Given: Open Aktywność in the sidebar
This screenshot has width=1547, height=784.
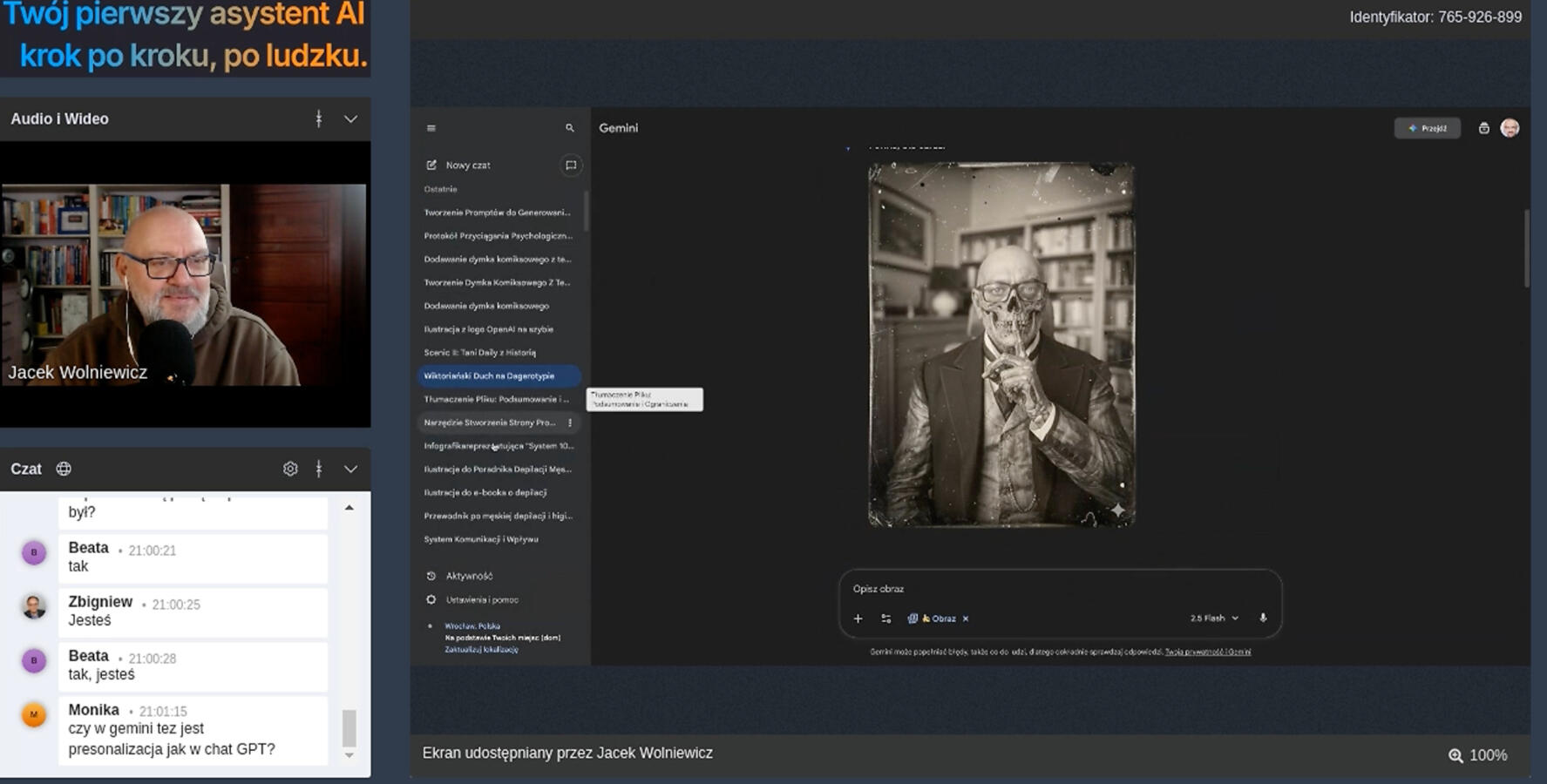Looking at the screenshot, I should pos(469,576).
